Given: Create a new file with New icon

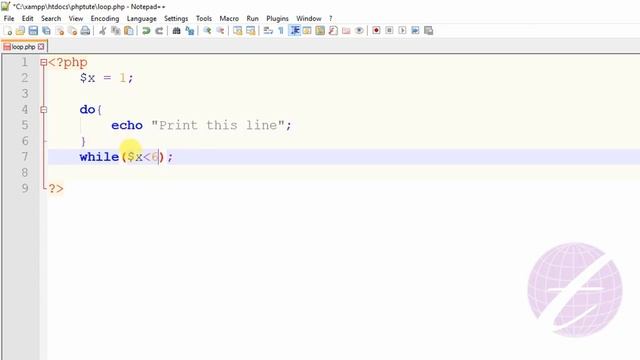Looking at the screenshot, I should click(x=7, y=31).
